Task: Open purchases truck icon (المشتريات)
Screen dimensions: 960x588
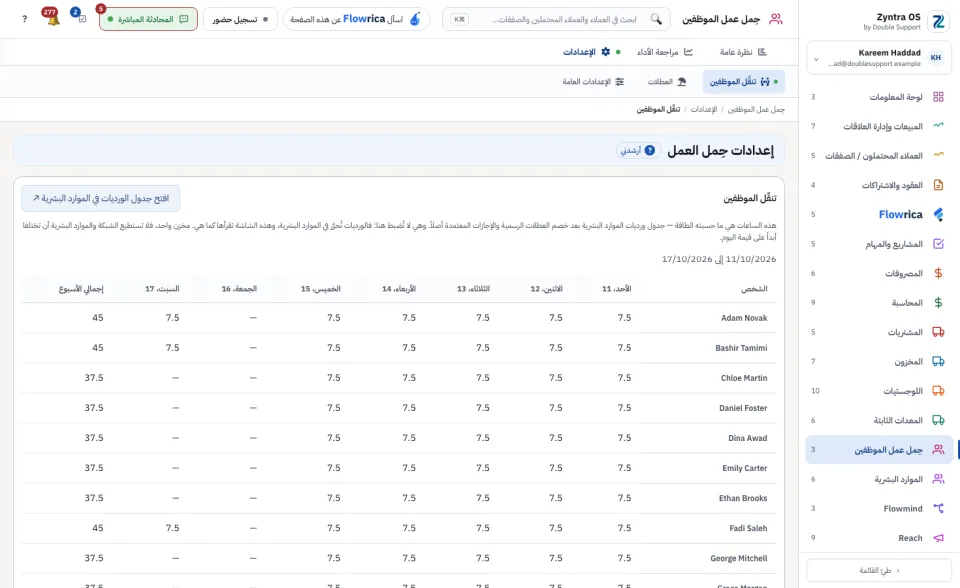Action: [x=938, y=332]
